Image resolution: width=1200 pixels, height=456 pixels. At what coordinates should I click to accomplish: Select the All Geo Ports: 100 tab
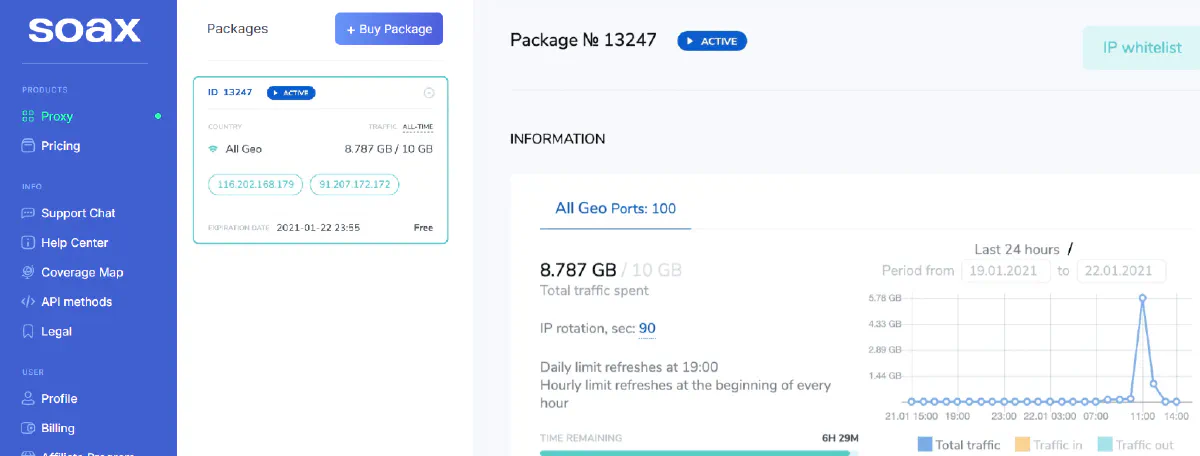(x=615, y=208)
